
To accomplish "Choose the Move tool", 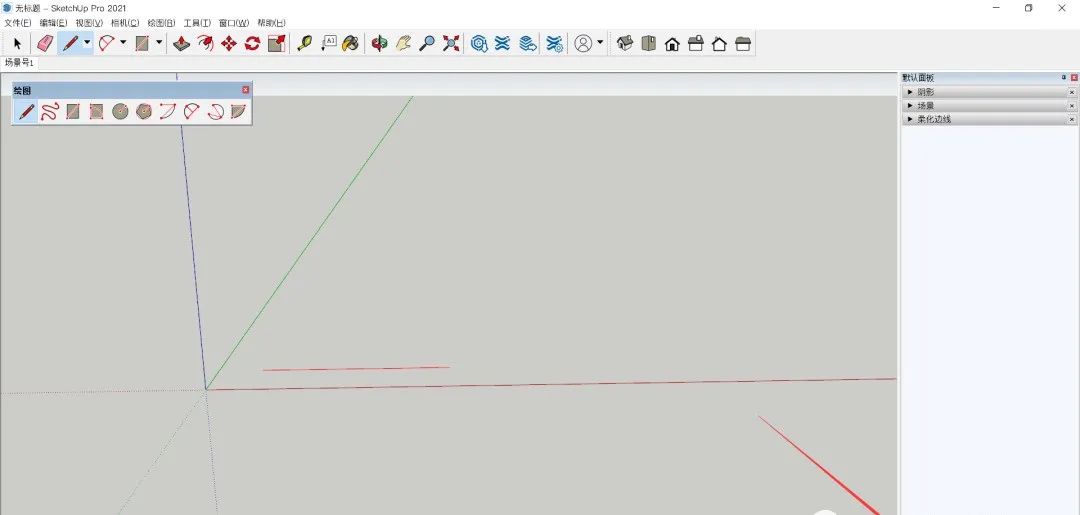I will pos(229,44).
